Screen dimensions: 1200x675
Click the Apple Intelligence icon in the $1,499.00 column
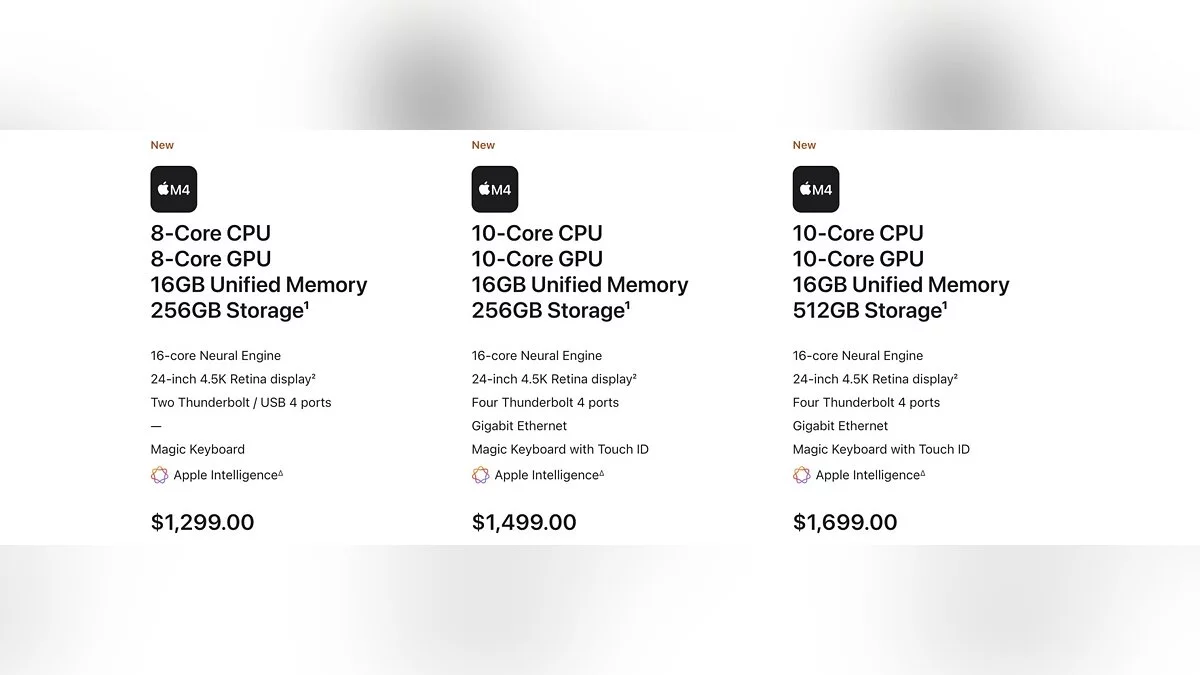pyautogui.click(x=481, y=475)
